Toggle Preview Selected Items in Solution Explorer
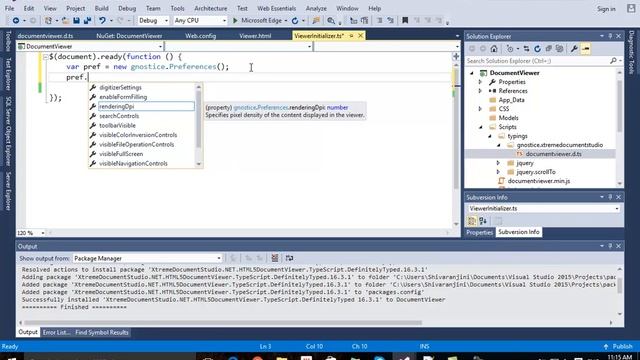The width and height of the screenshot is (640, 360). 586,49
